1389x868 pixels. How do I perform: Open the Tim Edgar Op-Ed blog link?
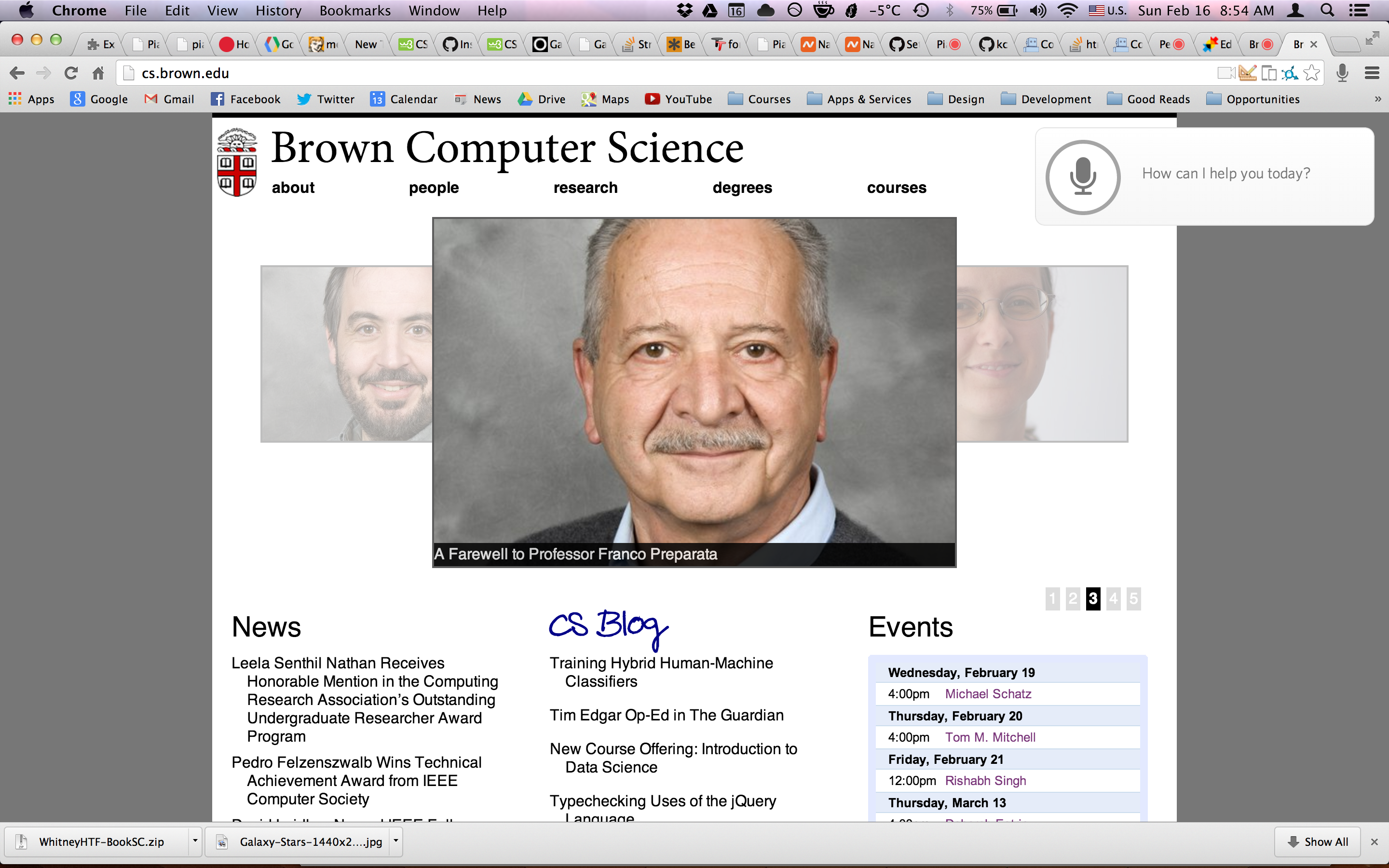667,715
